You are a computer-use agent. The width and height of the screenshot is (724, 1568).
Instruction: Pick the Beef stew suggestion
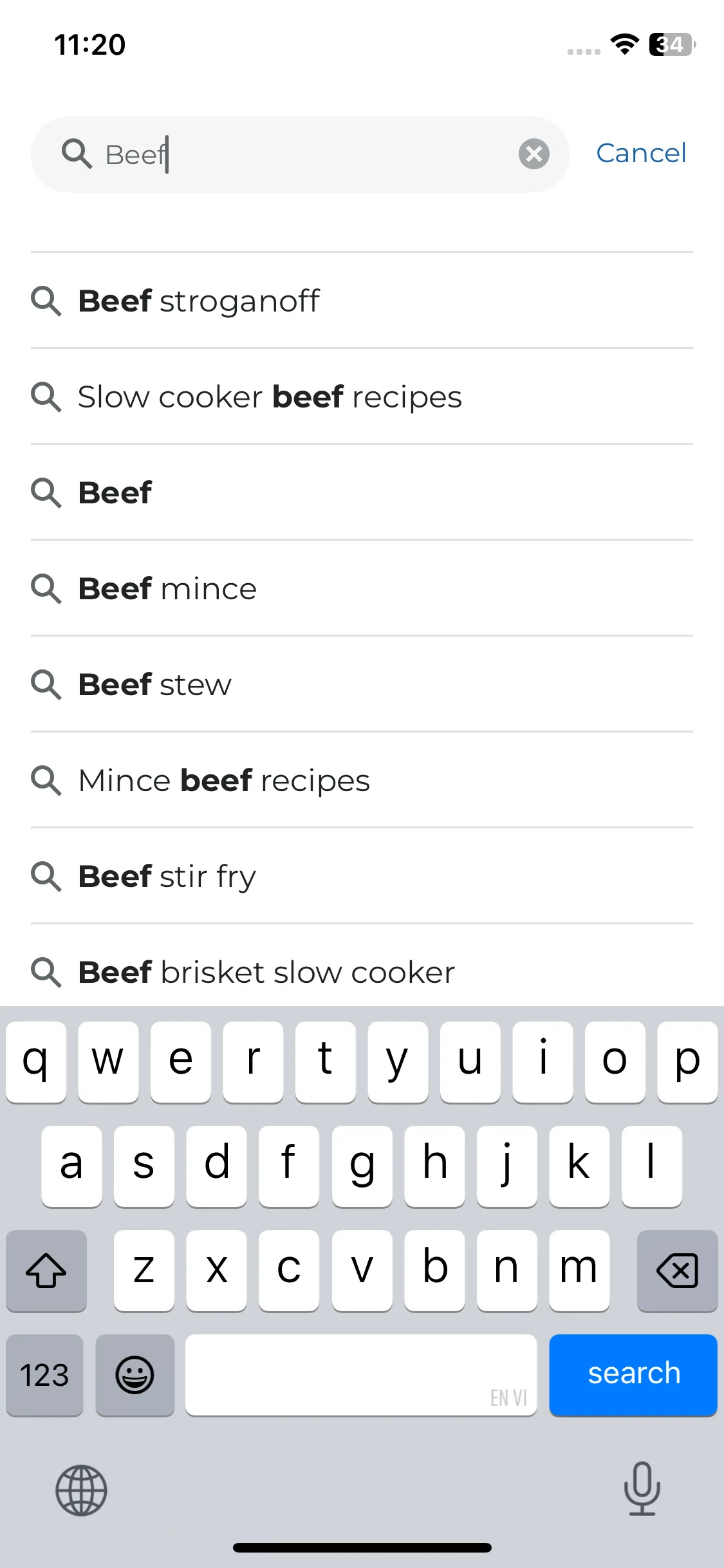pyautogui.click(x=362, y=684)
